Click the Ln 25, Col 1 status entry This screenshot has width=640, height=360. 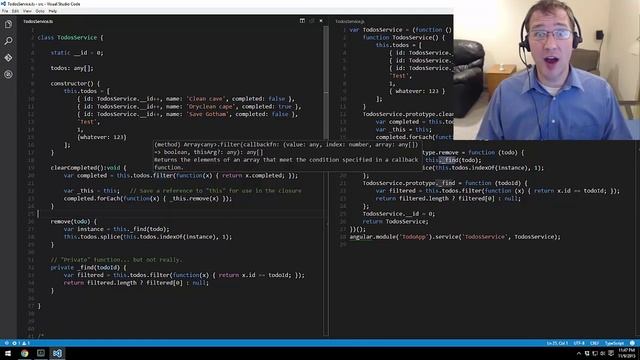point(557,343)
